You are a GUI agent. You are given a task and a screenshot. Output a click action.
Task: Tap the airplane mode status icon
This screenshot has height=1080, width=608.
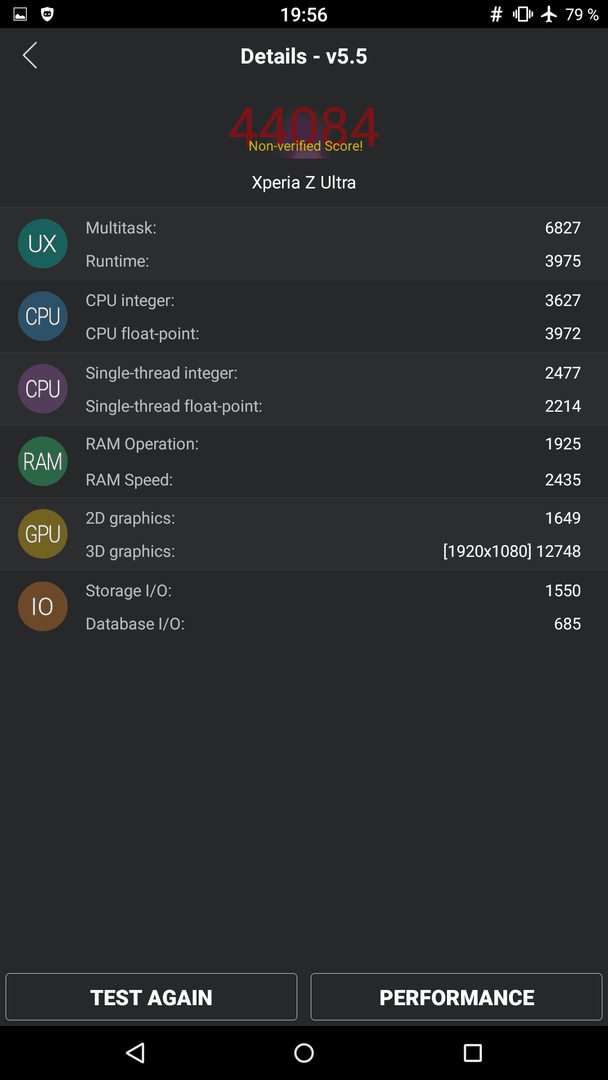[x=549, y=14]
